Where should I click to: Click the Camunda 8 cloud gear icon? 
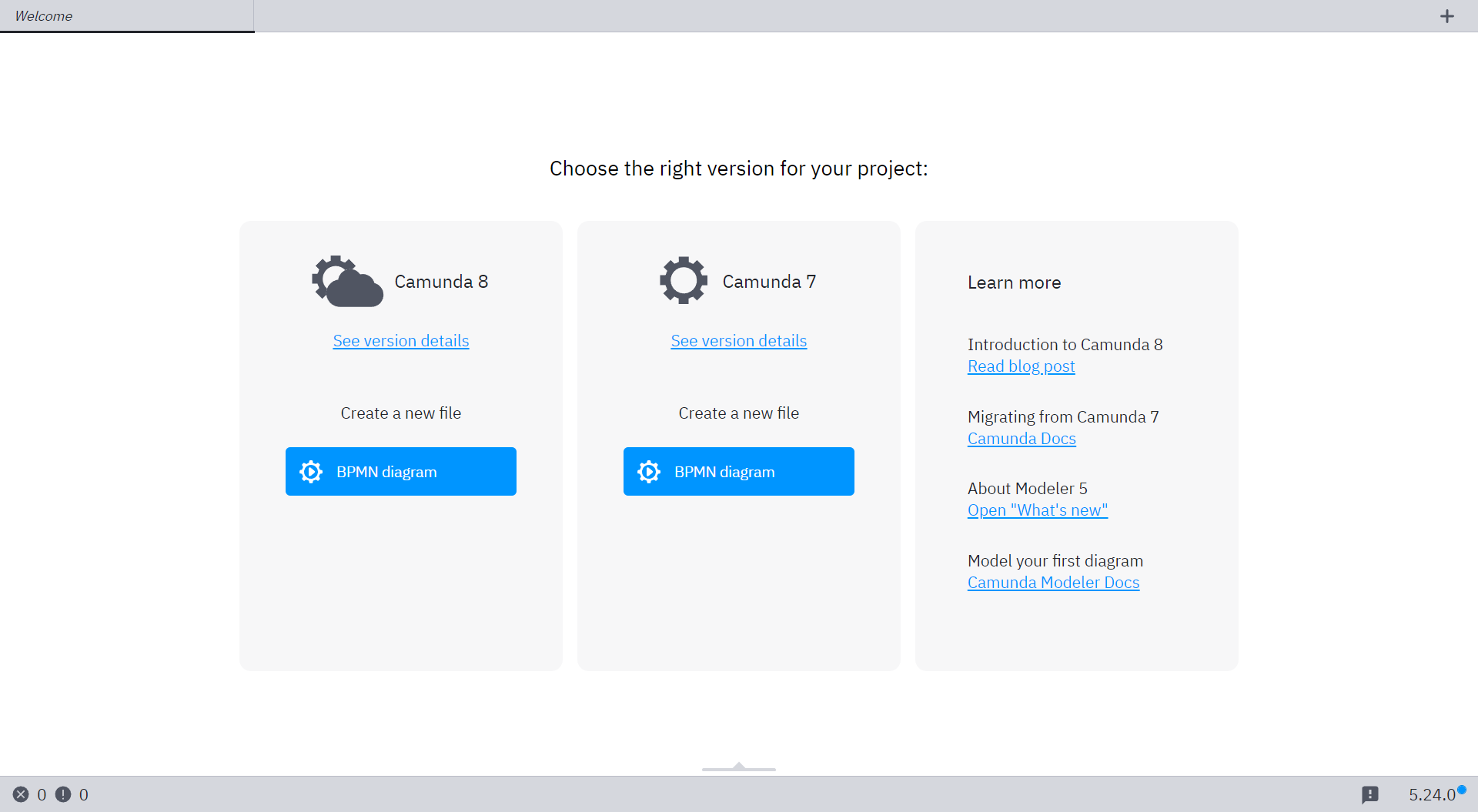[347, 282]
